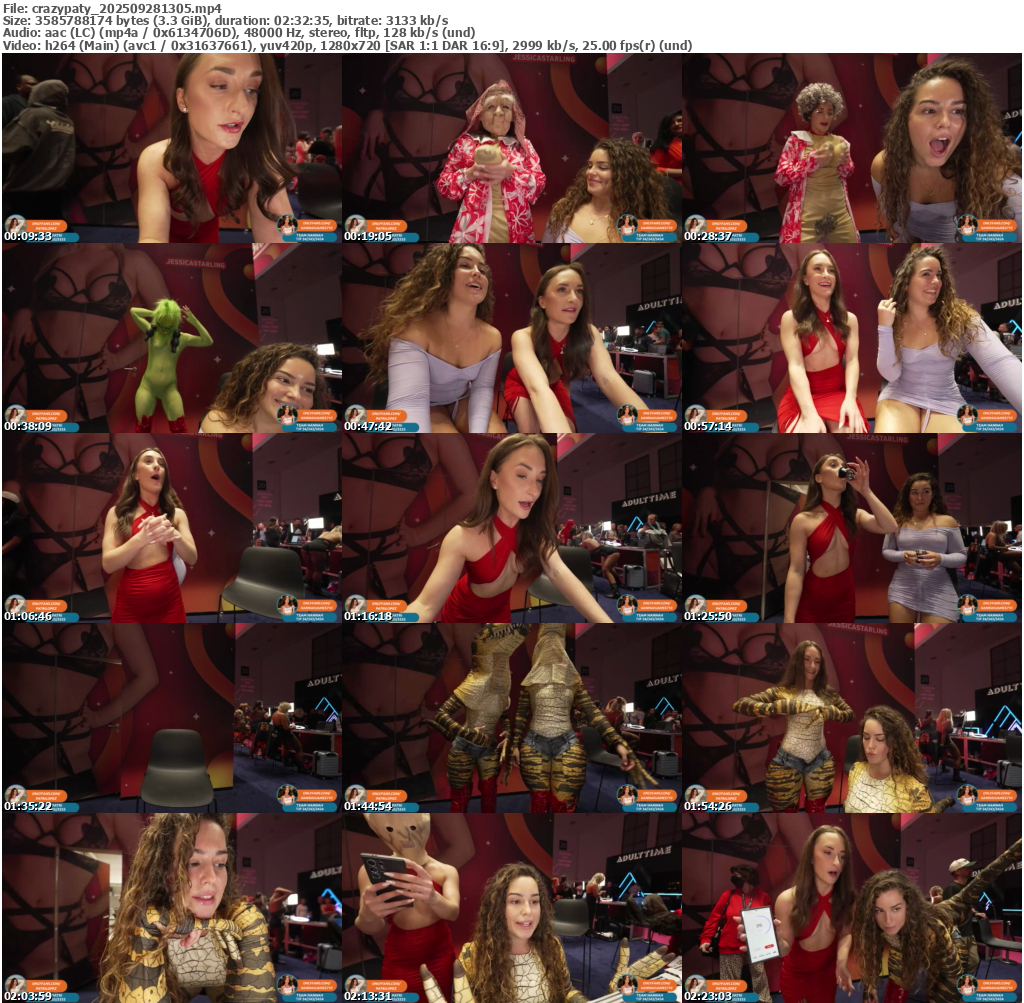Open the thumbnail stamped 02:23:03
1024x1003 pixels.
tap(852, 908)
